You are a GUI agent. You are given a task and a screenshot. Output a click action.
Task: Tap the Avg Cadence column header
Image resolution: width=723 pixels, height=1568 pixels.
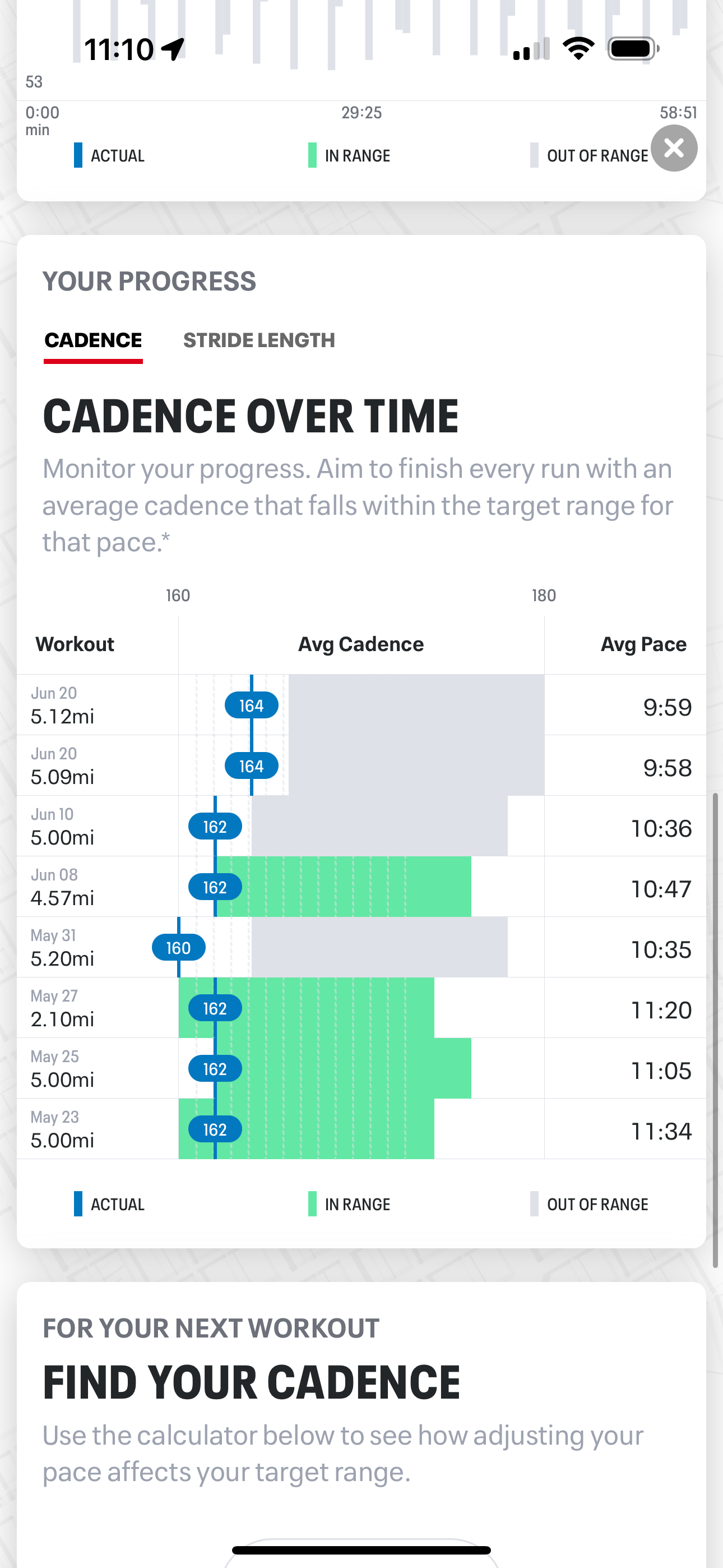click(x=361, y=644)
